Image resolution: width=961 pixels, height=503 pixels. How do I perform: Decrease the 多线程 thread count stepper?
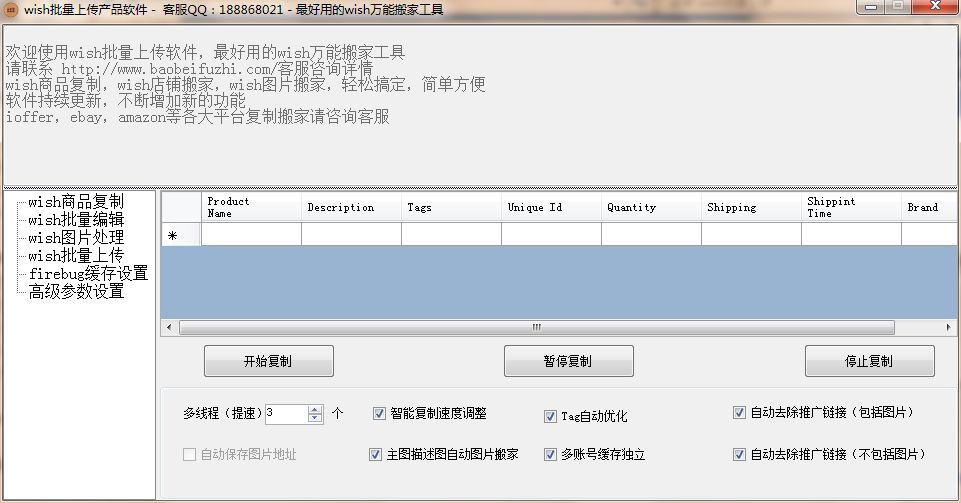pyautogui.click(x=315, y=418)
